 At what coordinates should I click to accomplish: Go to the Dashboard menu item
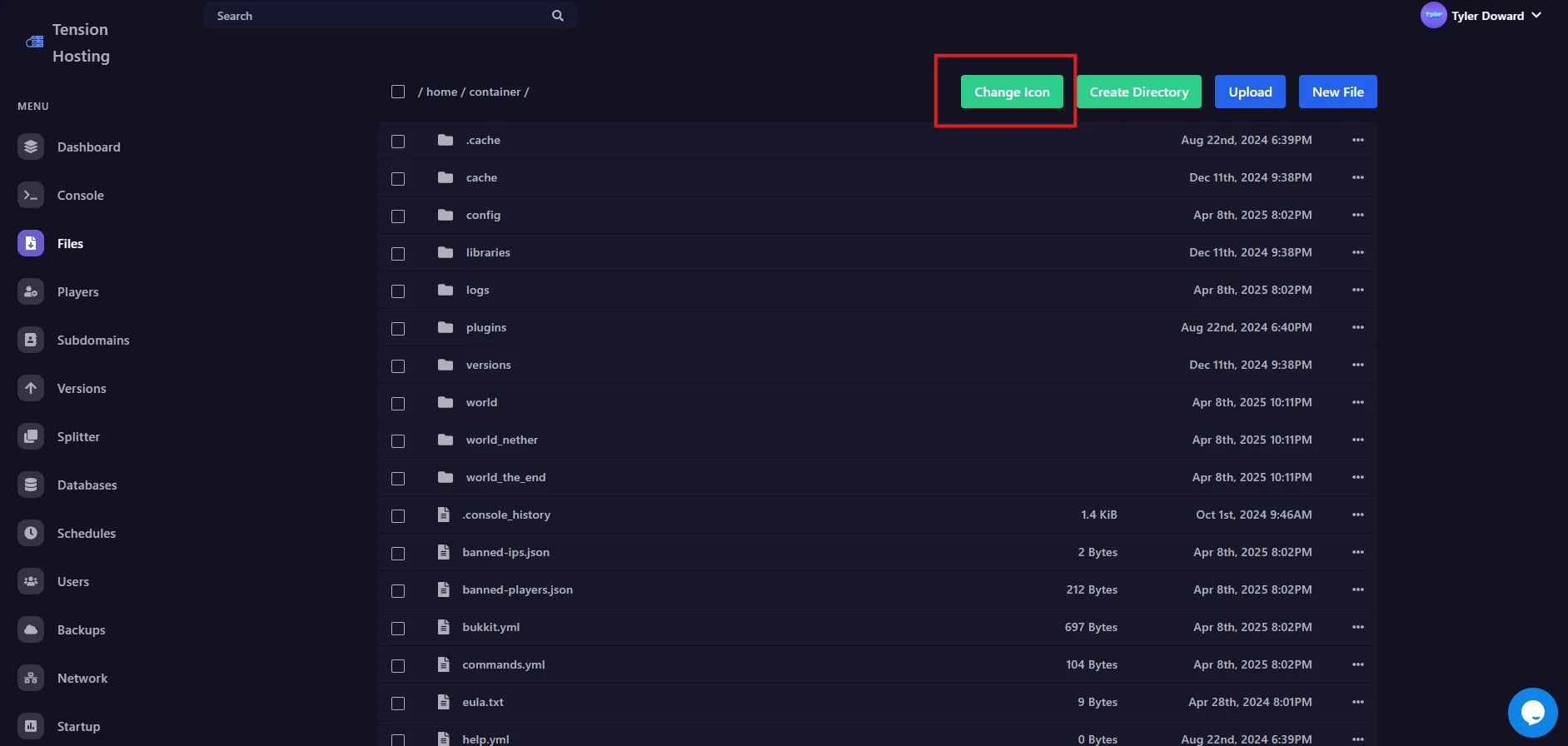(89, 147)
